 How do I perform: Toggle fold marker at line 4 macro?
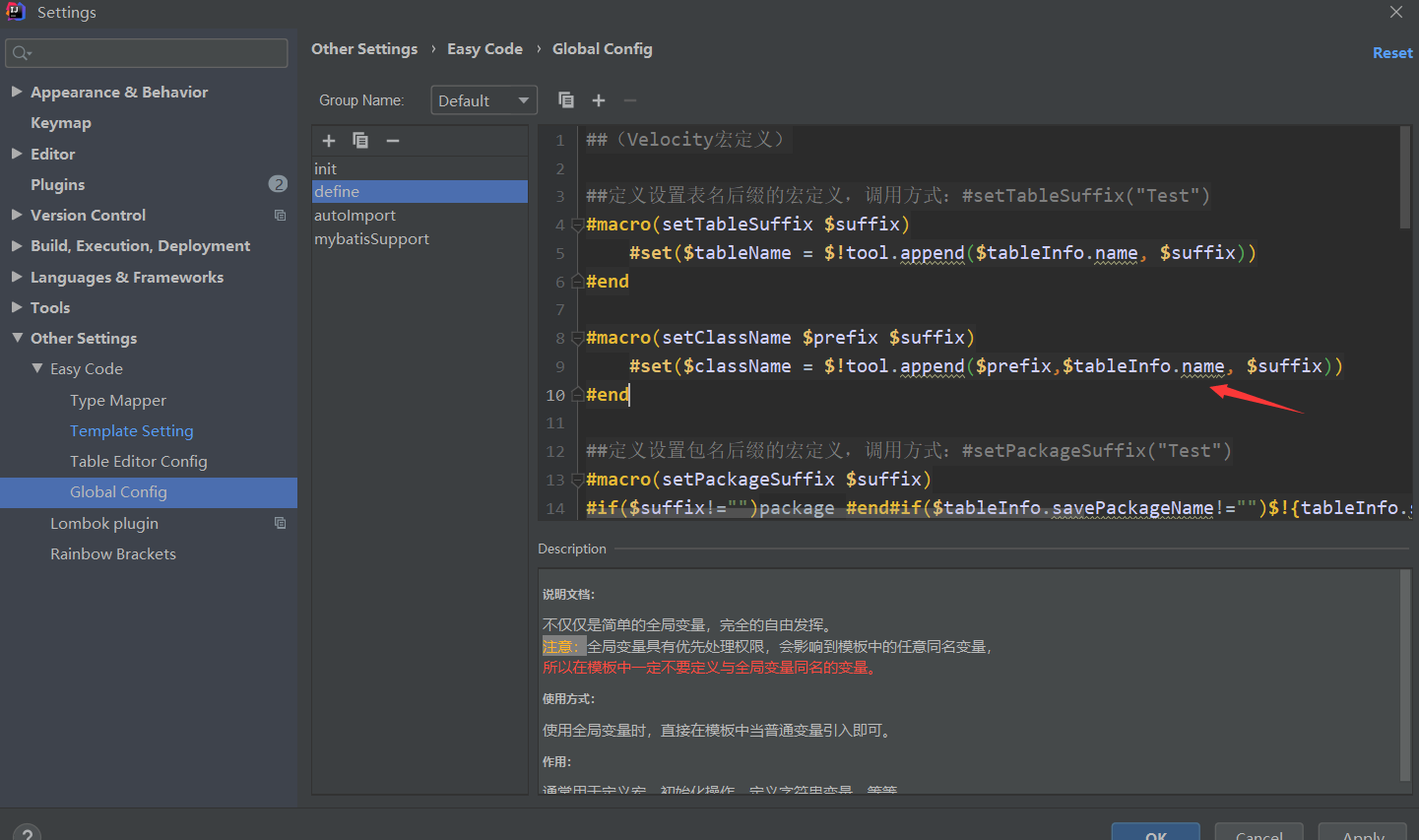(577, 225)
